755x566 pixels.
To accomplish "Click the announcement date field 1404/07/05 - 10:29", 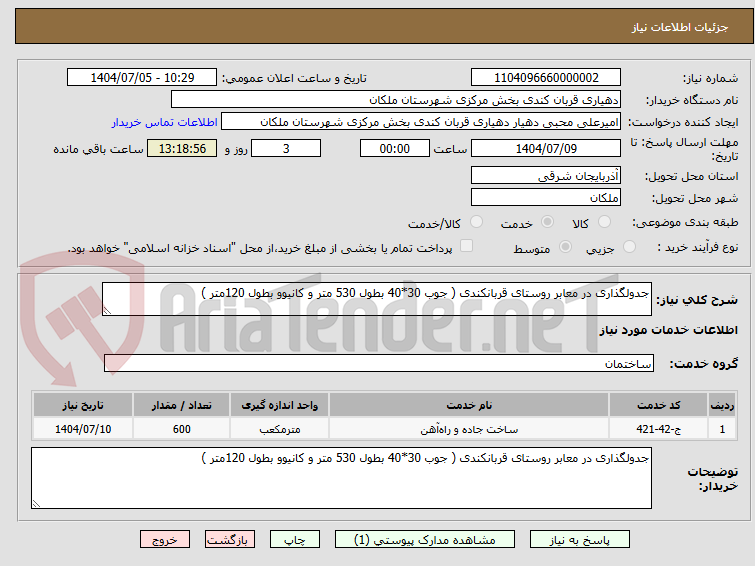I will pyautogui.click(x=142, y=78).
